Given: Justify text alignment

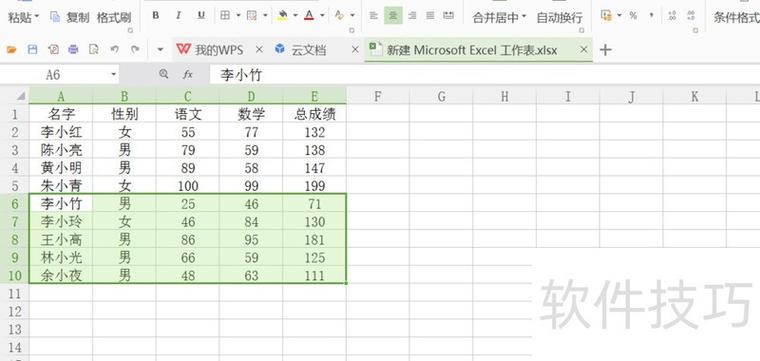Looking at the screenshot, I should point(430,16).
